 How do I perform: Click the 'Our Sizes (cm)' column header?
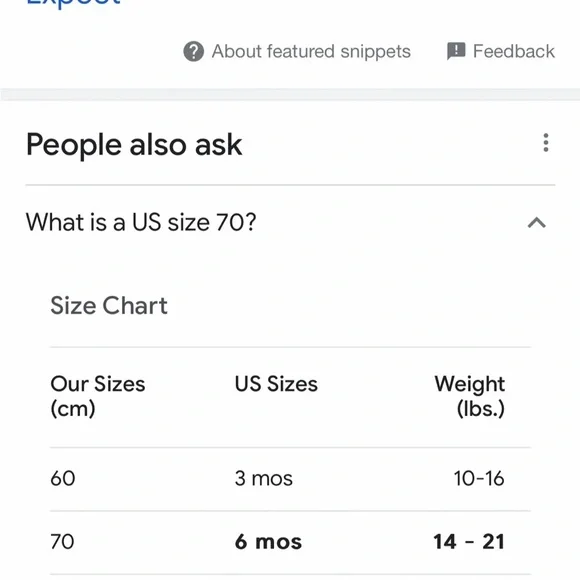(x=98, y=396)
